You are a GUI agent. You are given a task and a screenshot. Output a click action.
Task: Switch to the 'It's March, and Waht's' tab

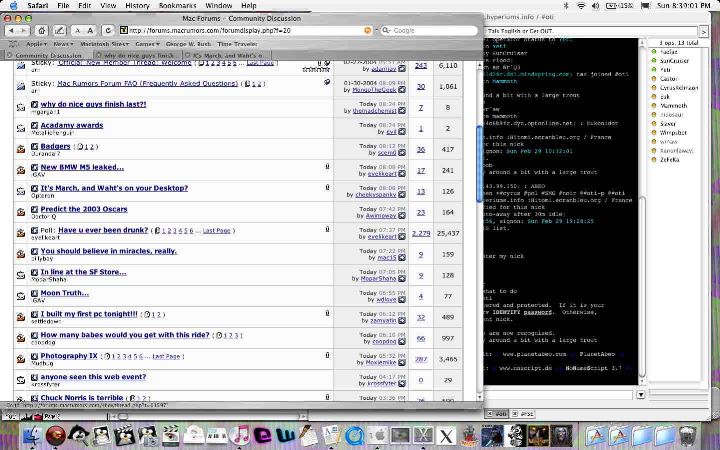pyautogui.click(x=227, y=55)
